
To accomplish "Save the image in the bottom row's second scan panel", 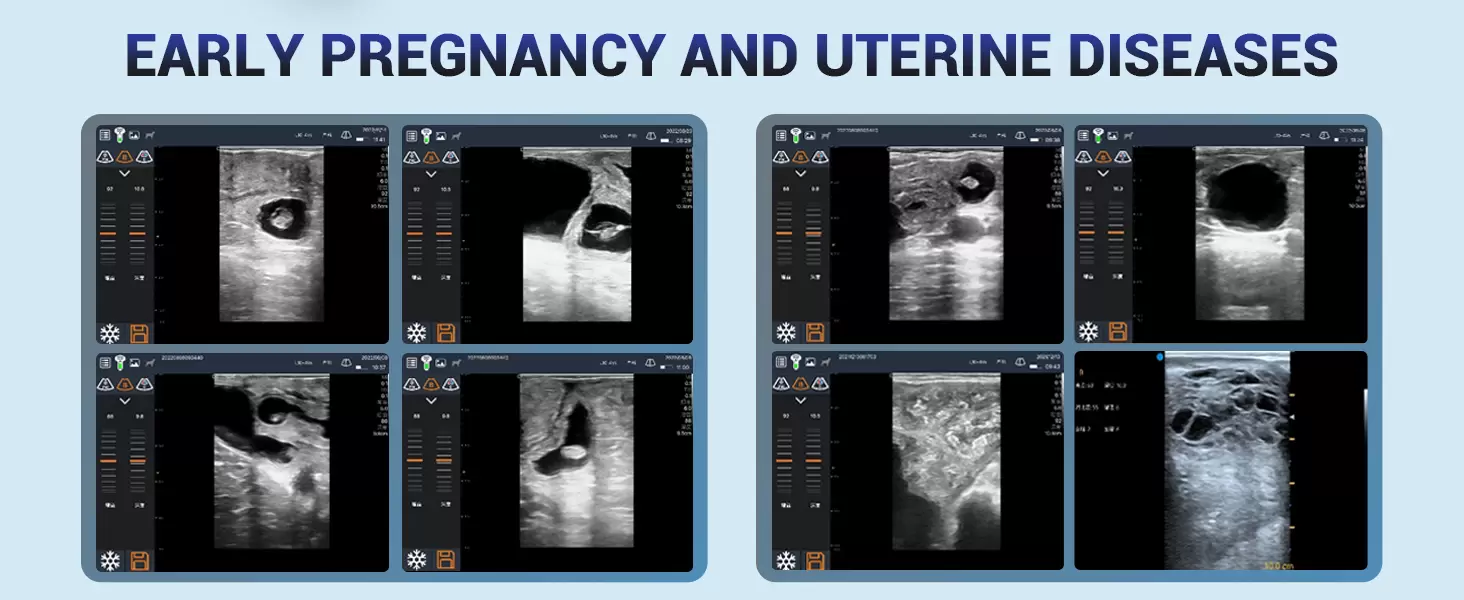I will [x=446, y=560].
